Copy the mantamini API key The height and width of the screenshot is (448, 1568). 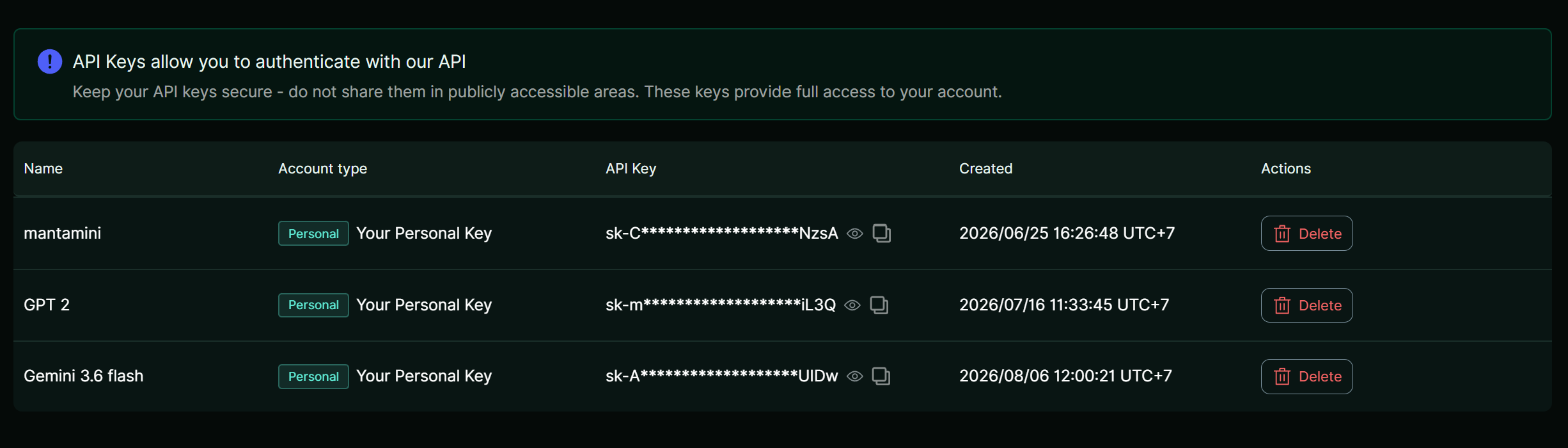tap(882, 234)
